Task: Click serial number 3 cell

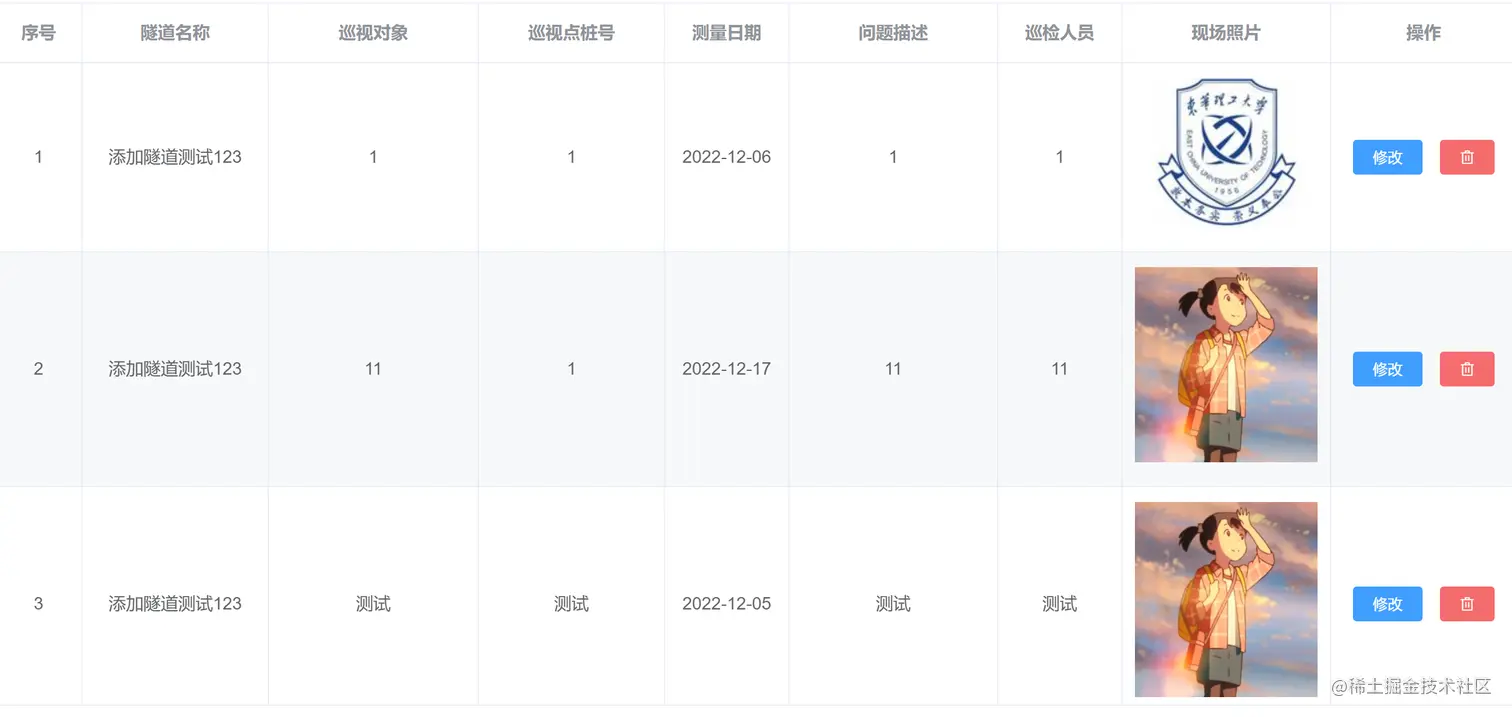Action: [38, 604]
